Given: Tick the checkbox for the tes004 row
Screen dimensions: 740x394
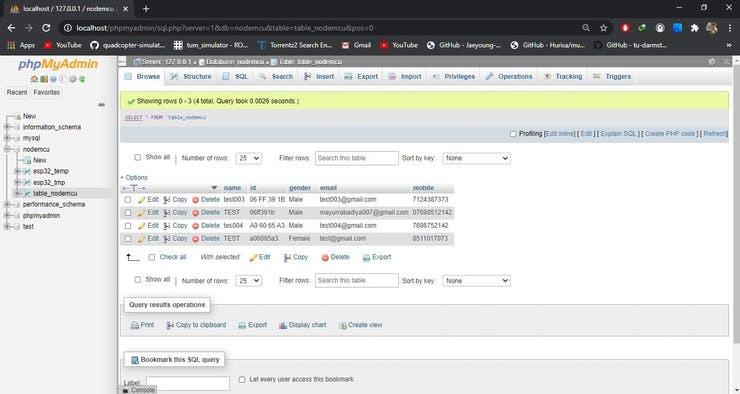Looking at the screenshot, I should tap(128, 226).
